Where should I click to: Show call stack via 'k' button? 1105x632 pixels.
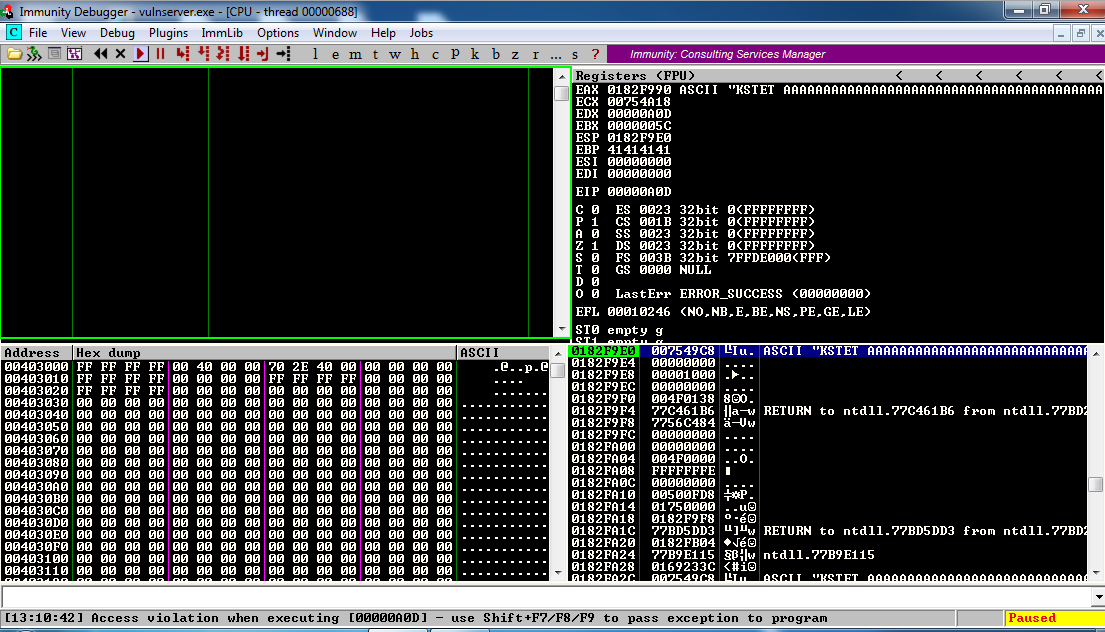[x=475, y=54]
